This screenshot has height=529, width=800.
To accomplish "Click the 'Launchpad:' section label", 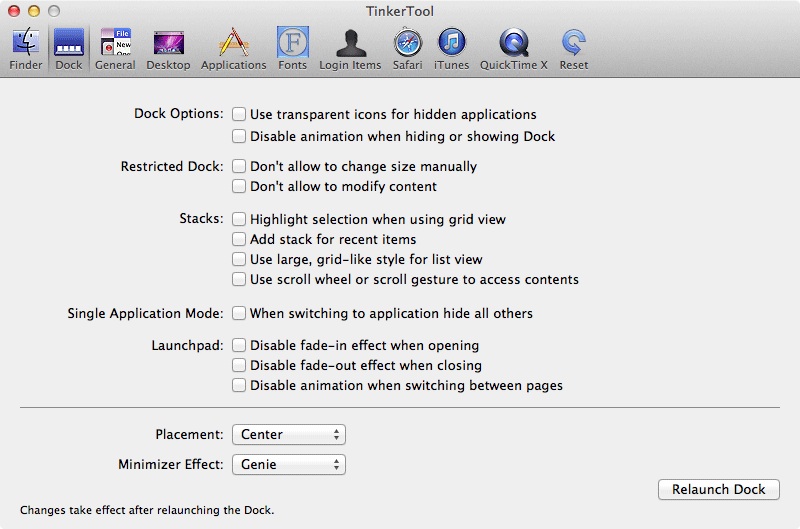I will (187, 345).
